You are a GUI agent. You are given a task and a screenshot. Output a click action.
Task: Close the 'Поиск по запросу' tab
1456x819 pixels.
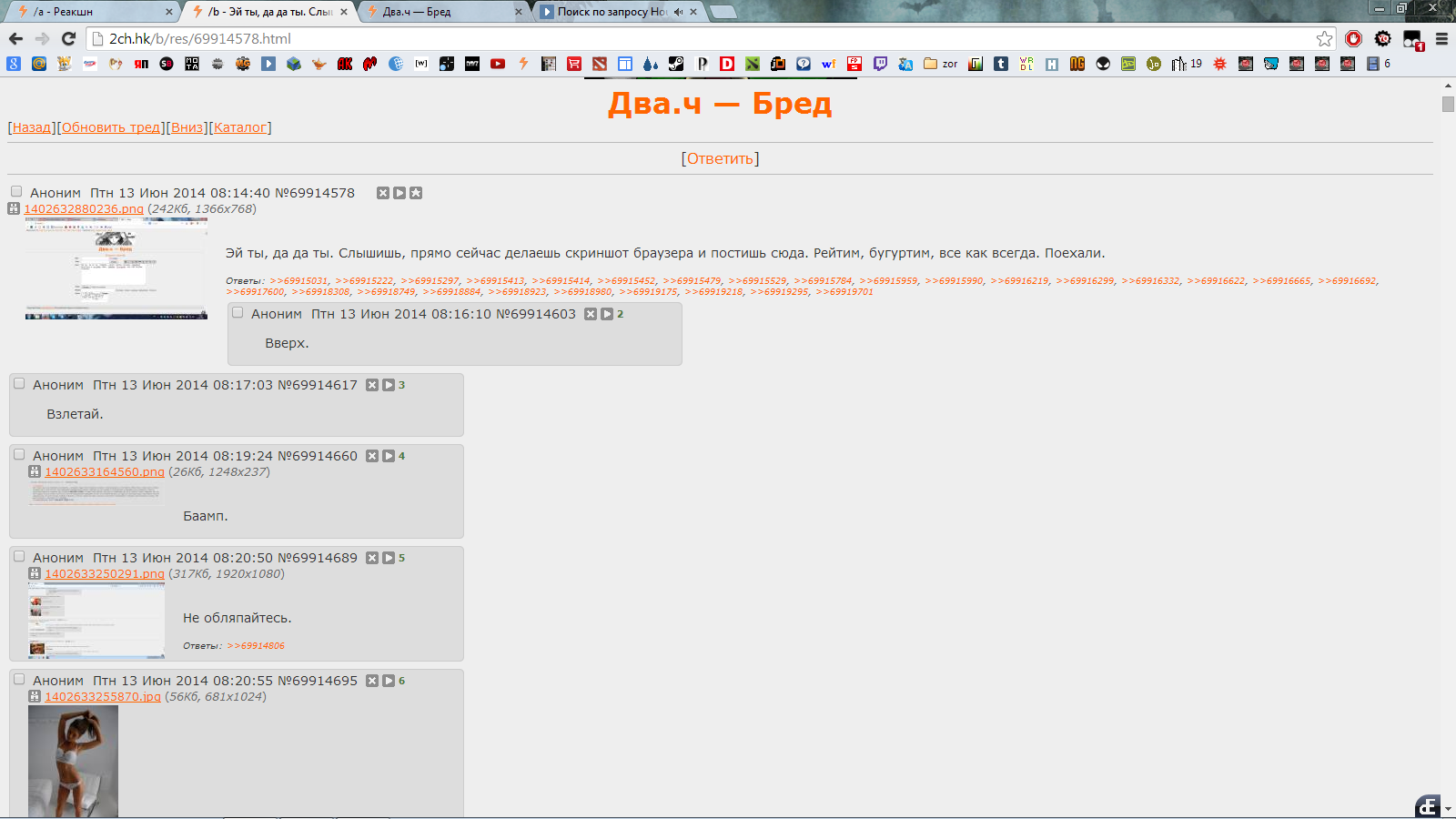693,12
